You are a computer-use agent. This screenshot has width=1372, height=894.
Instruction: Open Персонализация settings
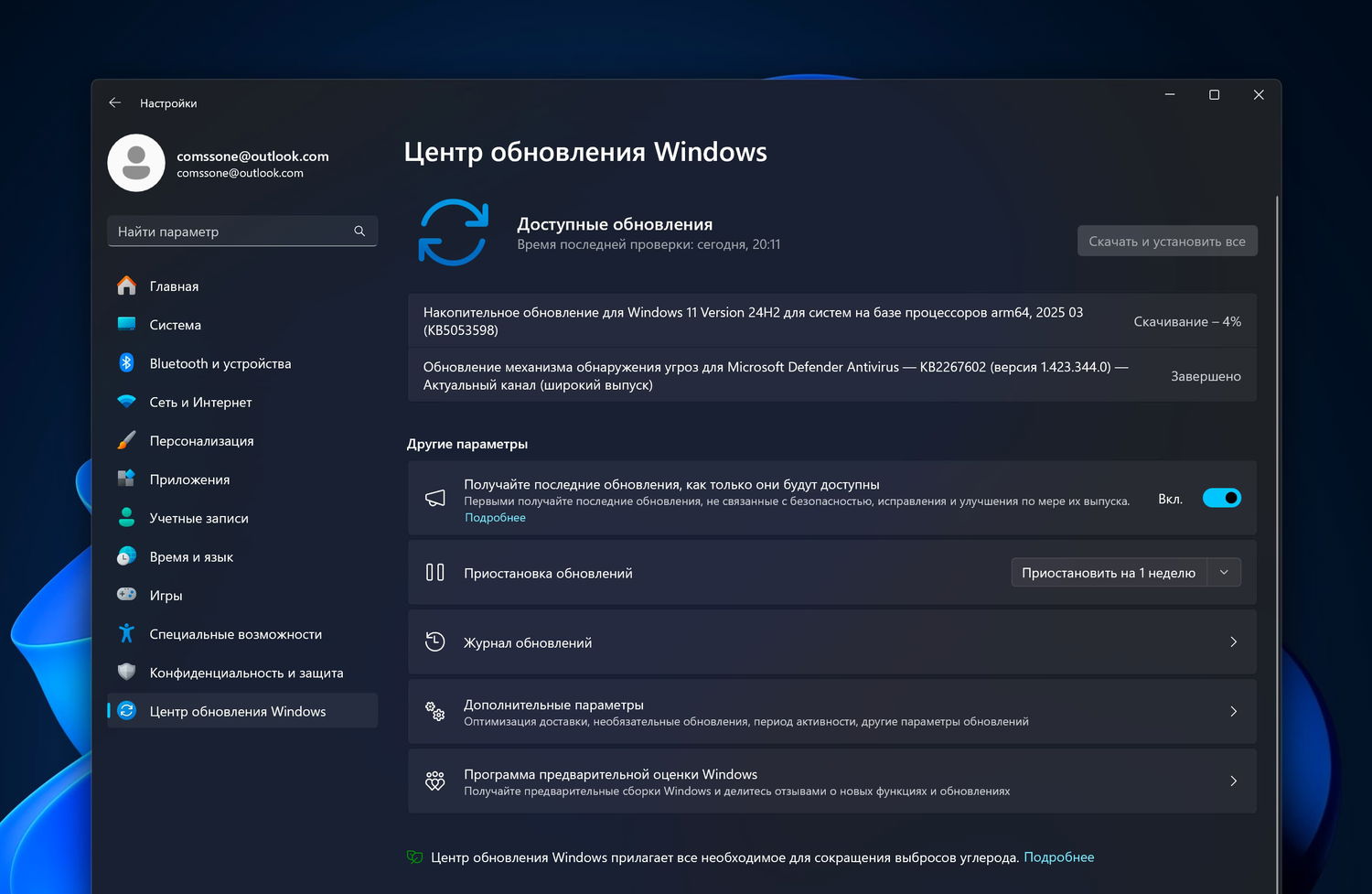pos(242,441)
